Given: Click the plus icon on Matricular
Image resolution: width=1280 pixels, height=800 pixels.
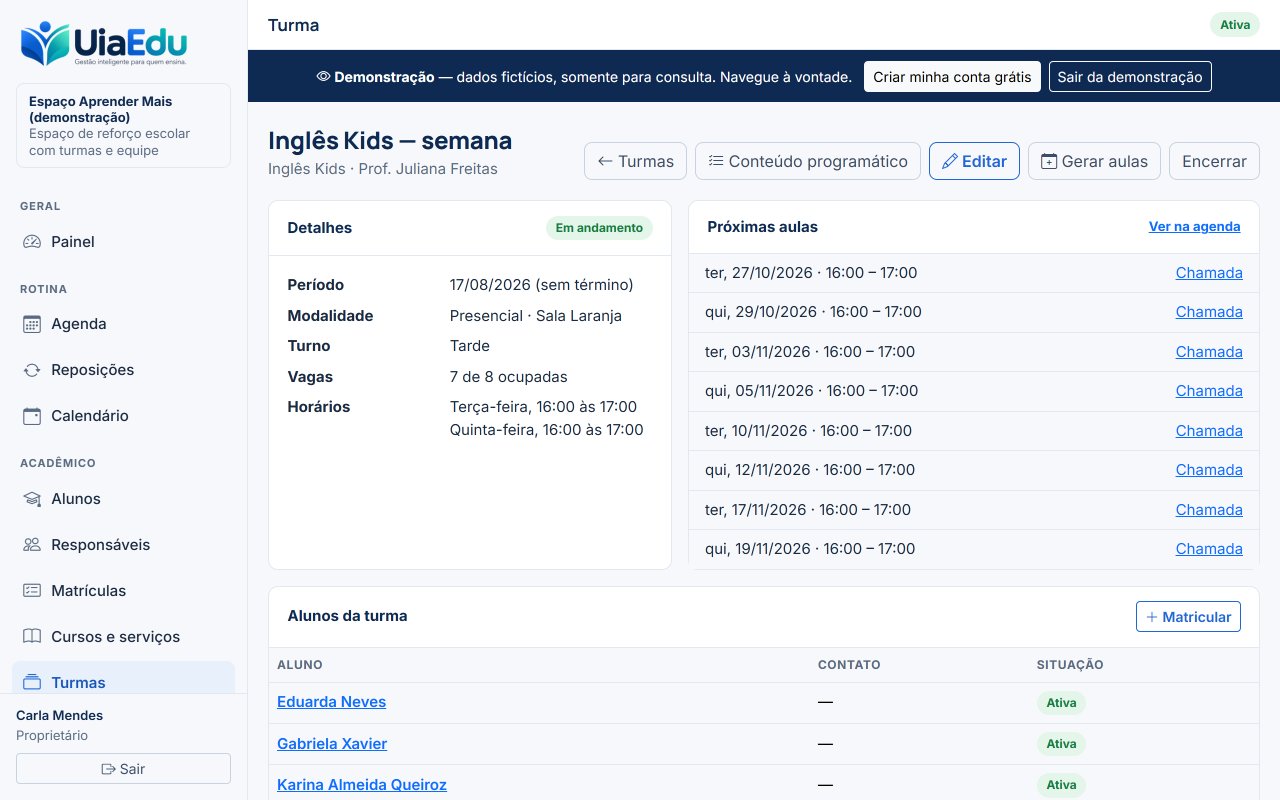Looking at the screenshot, I should coord(1152,617).
